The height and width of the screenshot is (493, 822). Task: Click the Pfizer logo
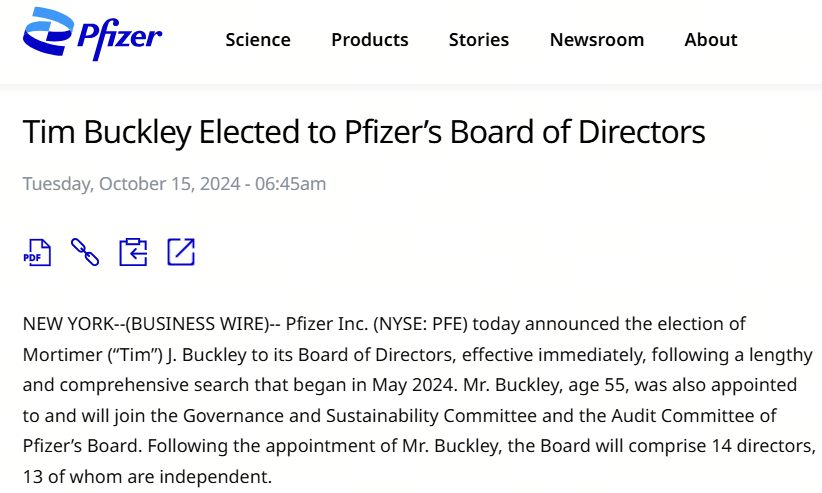(92, 35)
